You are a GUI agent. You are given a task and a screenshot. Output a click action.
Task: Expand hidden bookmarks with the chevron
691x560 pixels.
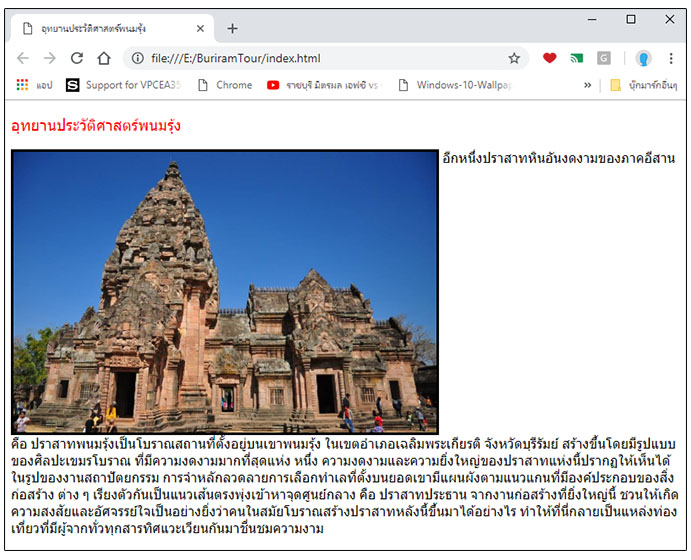coord(588,85)
